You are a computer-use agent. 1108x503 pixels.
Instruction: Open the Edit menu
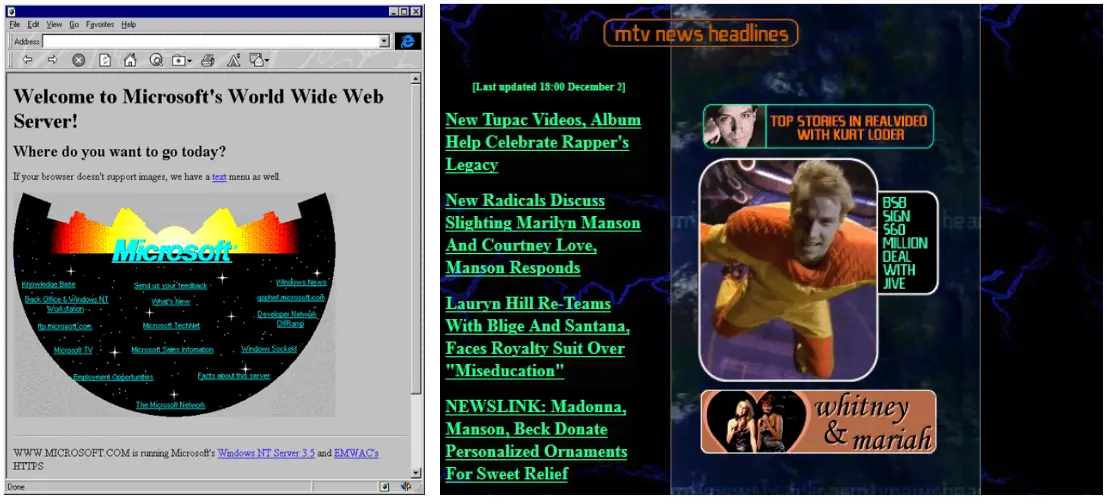[33, 24]
